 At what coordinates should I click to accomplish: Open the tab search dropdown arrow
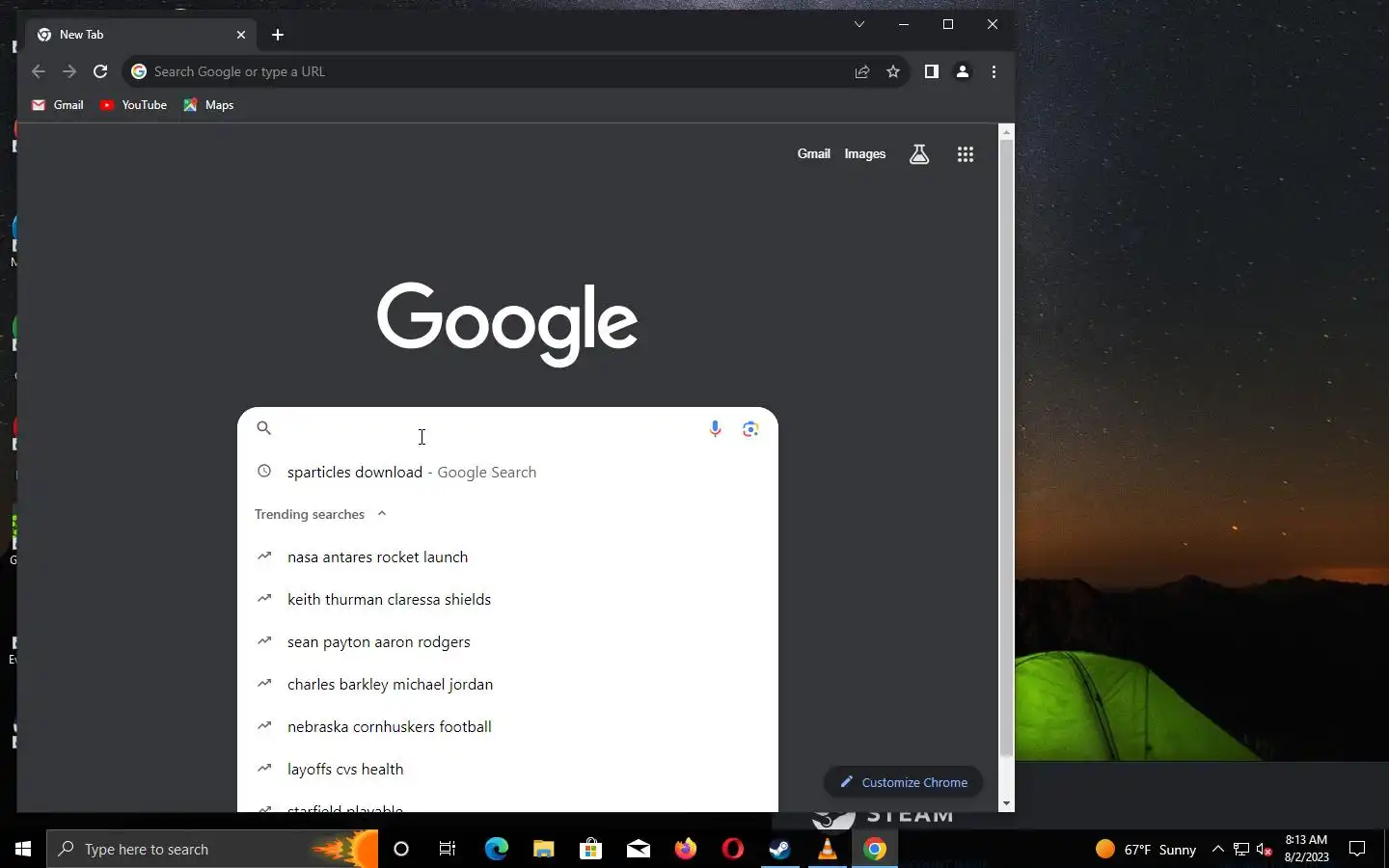tap(859, 24)
